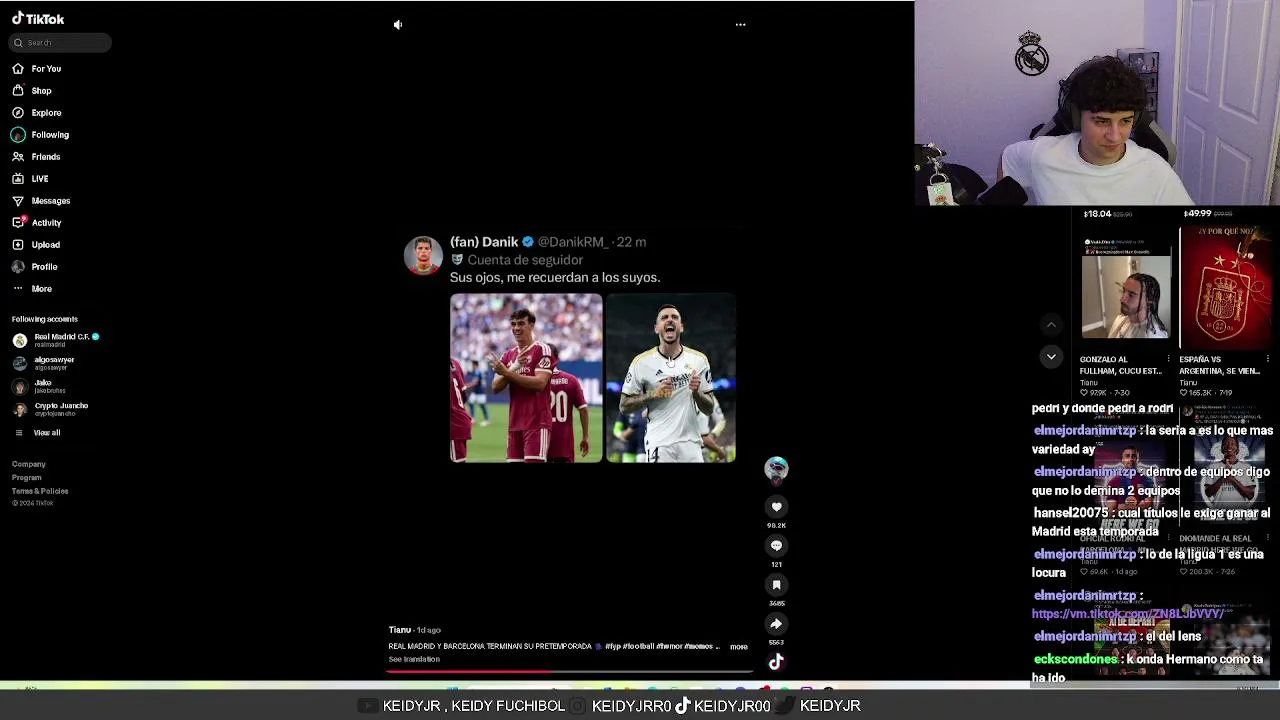Open your Profile page
Screen dimensions: 1280x720
[44, 267]
